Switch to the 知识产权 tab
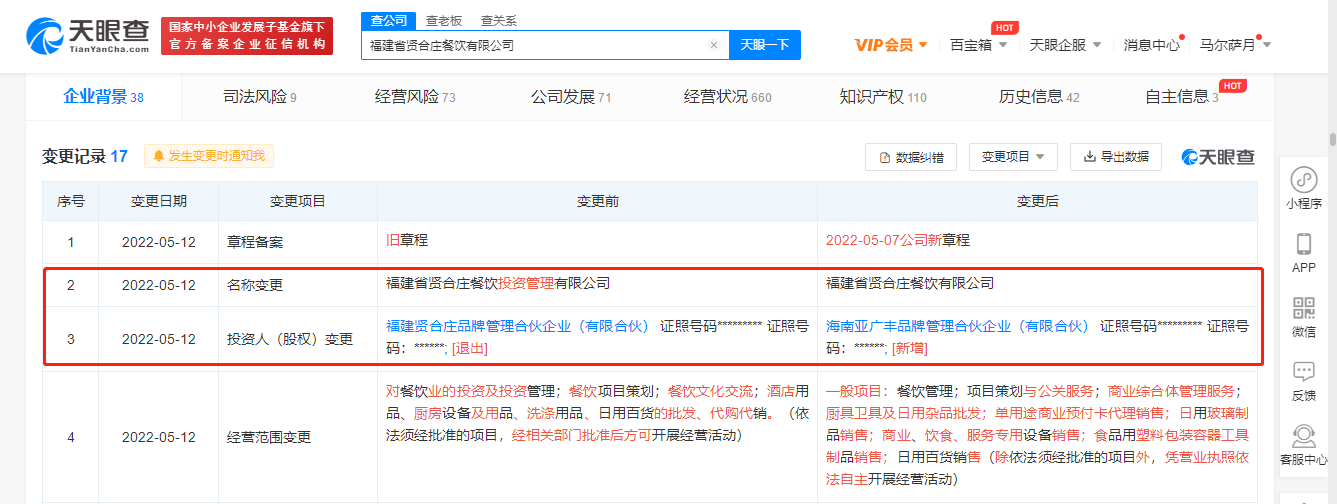1337x504 pixels. click(x=882, y=97)
